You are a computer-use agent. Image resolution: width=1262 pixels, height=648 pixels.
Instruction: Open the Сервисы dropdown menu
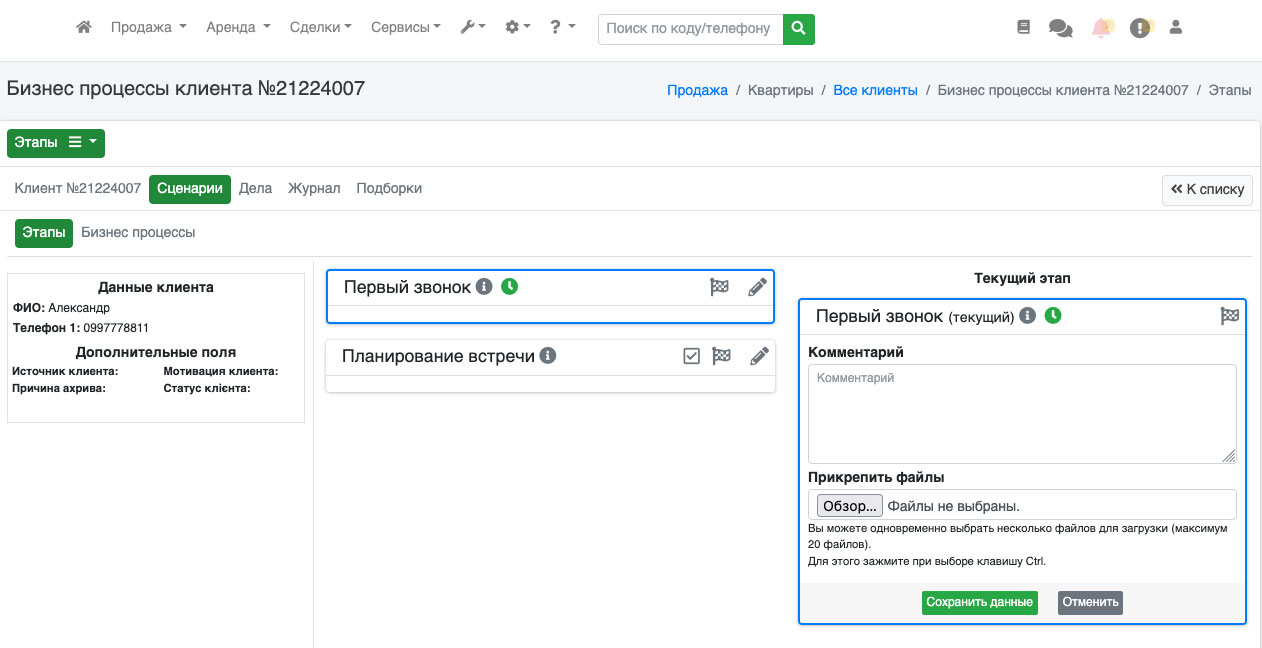pyautogui.click(x=405, y=28)
